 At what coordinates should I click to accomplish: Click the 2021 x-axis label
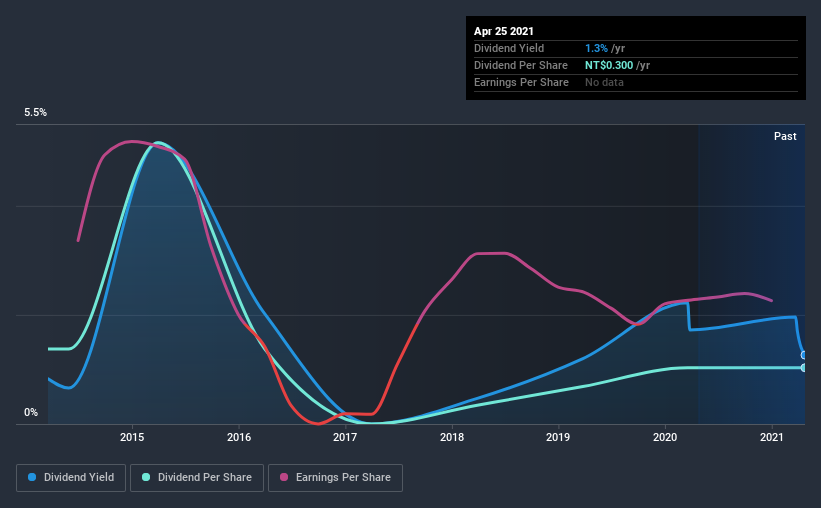(772, 437)
